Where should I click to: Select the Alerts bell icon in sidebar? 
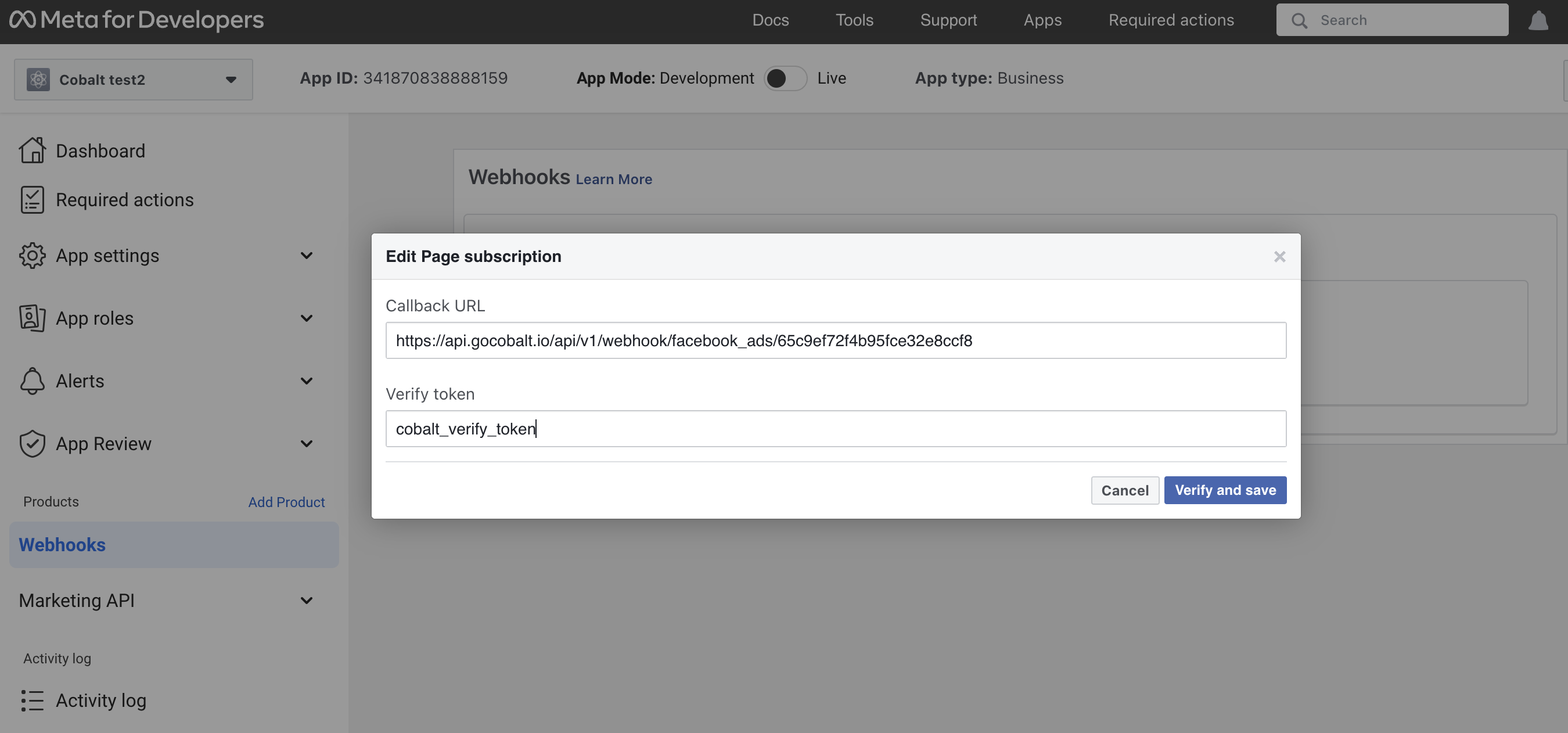click(33, 380)
